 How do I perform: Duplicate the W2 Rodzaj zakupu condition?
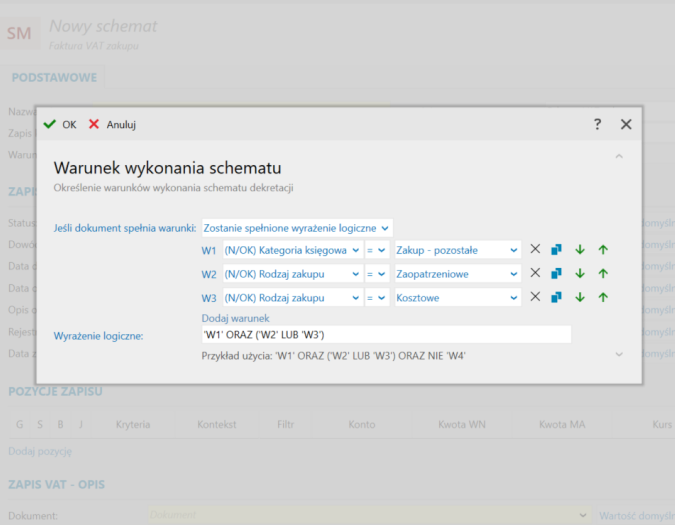[557, 273]
